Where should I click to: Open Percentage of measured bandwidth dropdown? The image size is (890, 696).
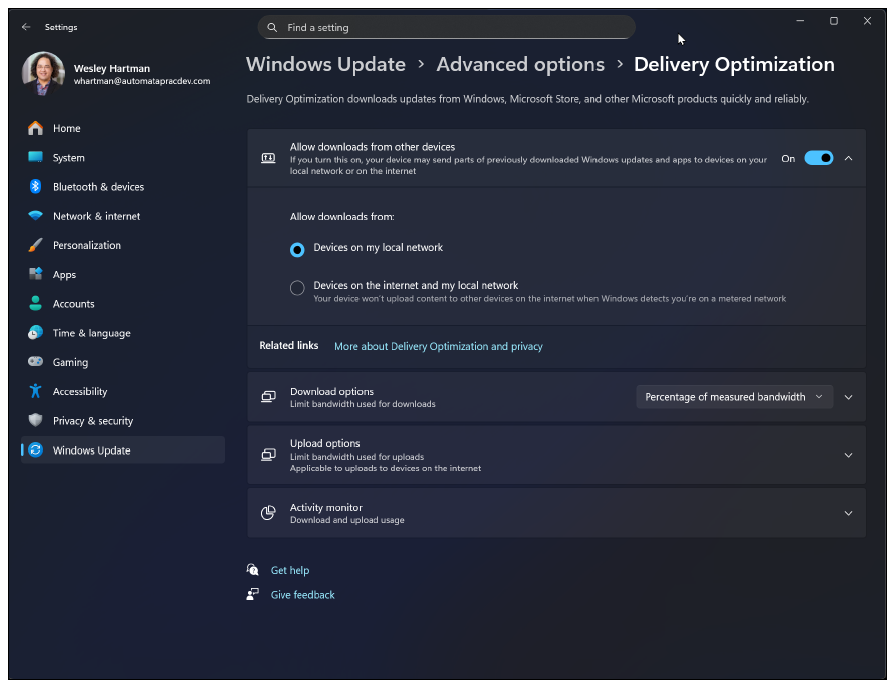(734, 397)
